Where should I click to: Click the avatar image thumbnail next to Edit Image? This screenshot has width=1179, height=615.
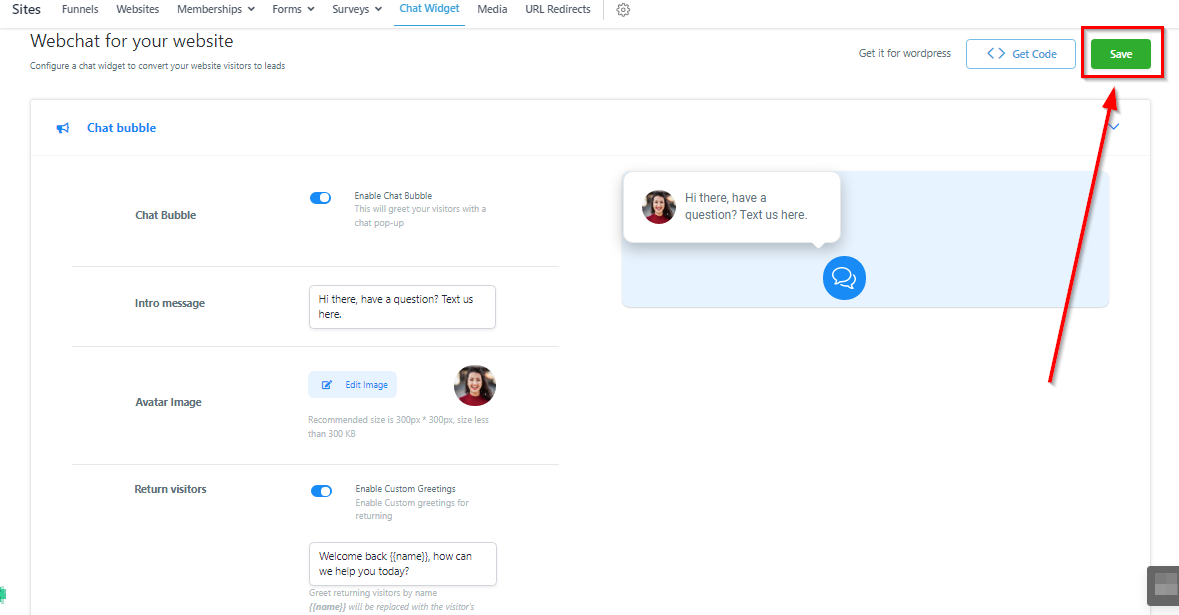pyautogui.click(x=475, y=385)
